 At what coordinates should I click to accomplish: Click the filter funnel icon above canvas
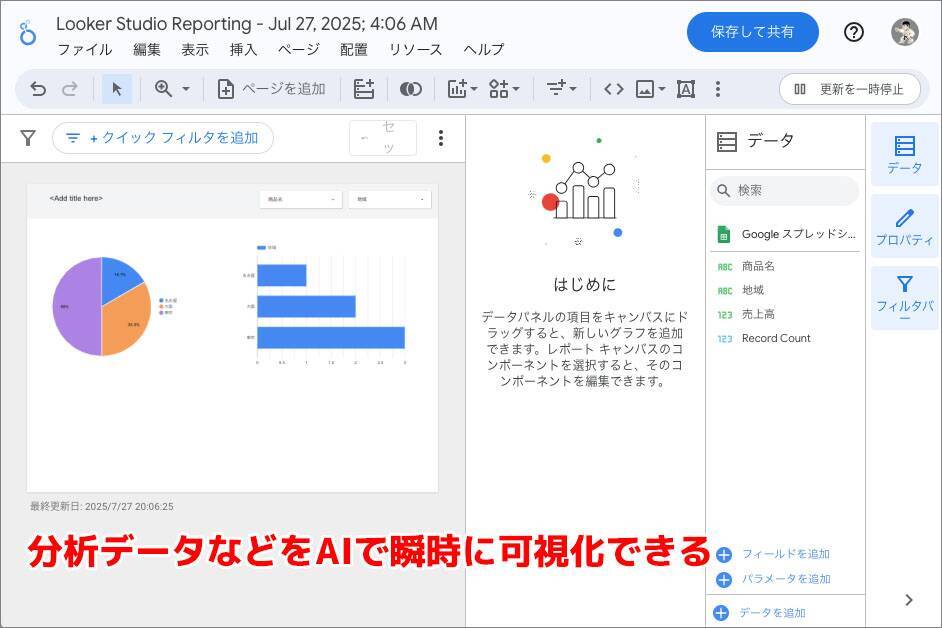(x=28, y=138)
